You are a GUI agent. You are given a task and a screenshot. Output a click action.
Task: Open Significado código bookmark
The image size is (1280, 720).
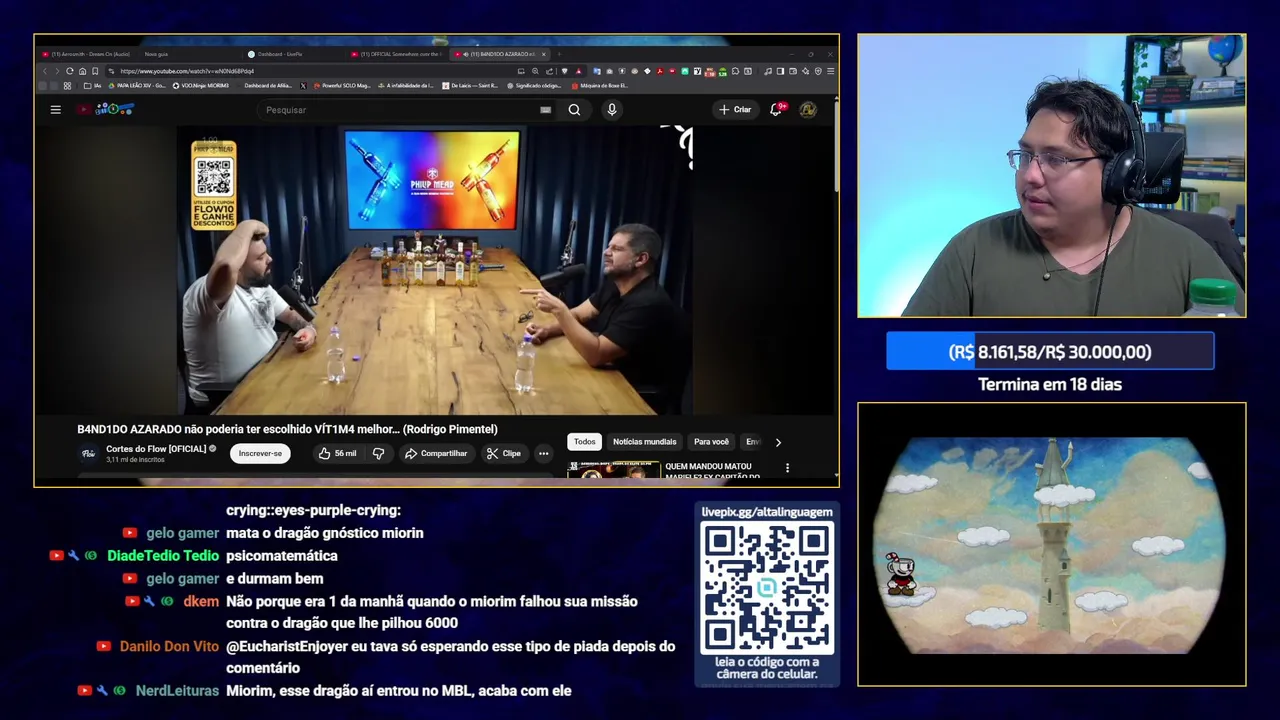pos(535,86)
